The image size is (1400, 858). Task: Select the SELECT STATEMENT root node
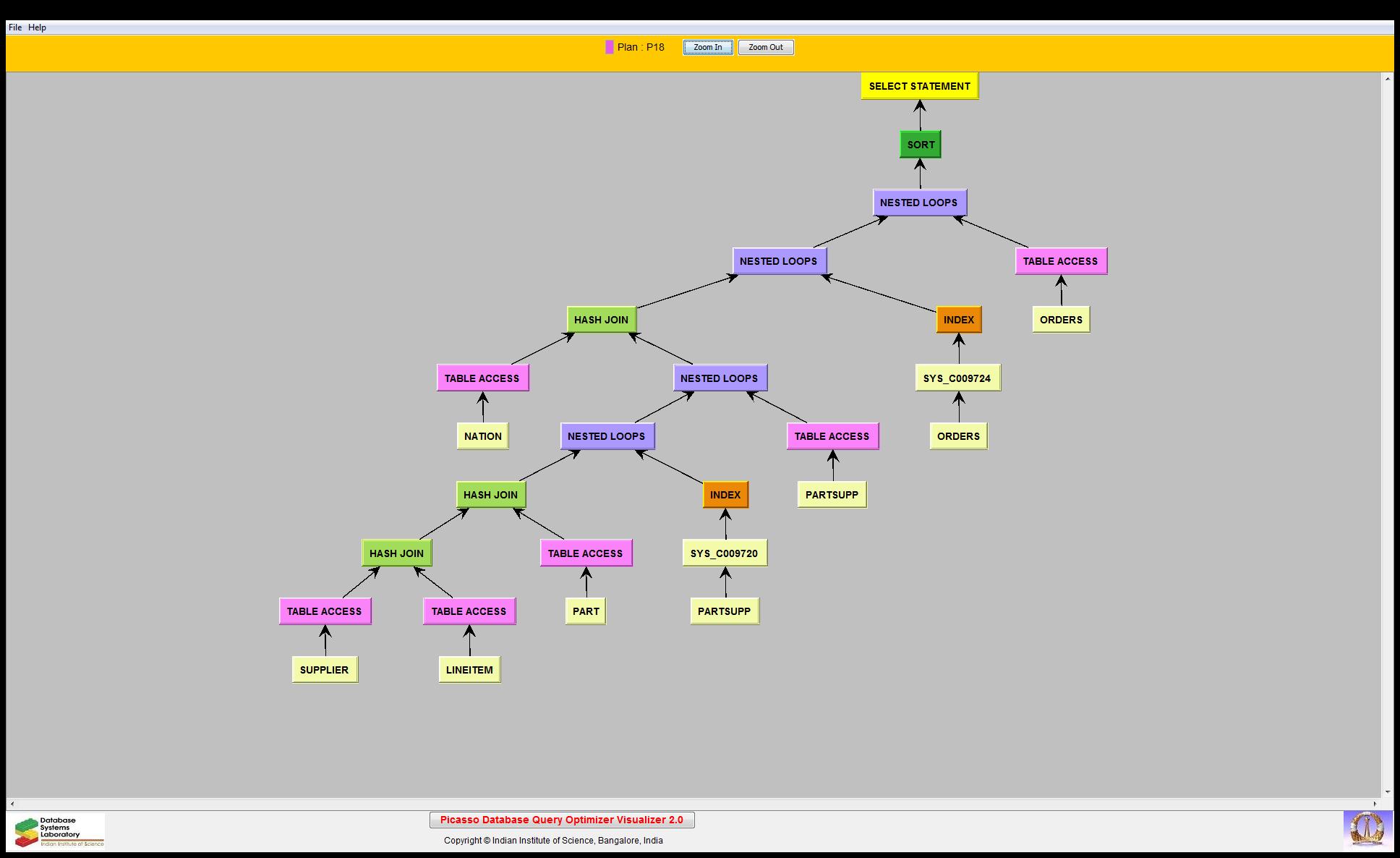pyautogui.click(x=919, y=86)
